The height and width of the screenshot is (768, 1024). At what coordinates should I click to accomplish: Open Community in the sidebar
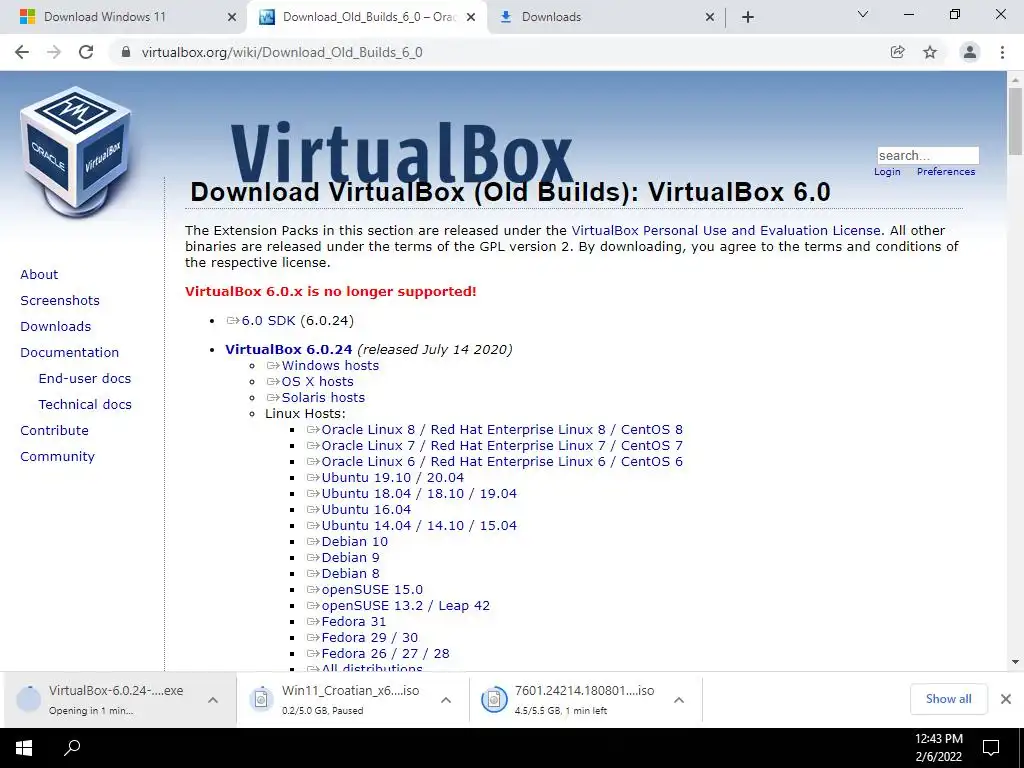click(57, 457)
